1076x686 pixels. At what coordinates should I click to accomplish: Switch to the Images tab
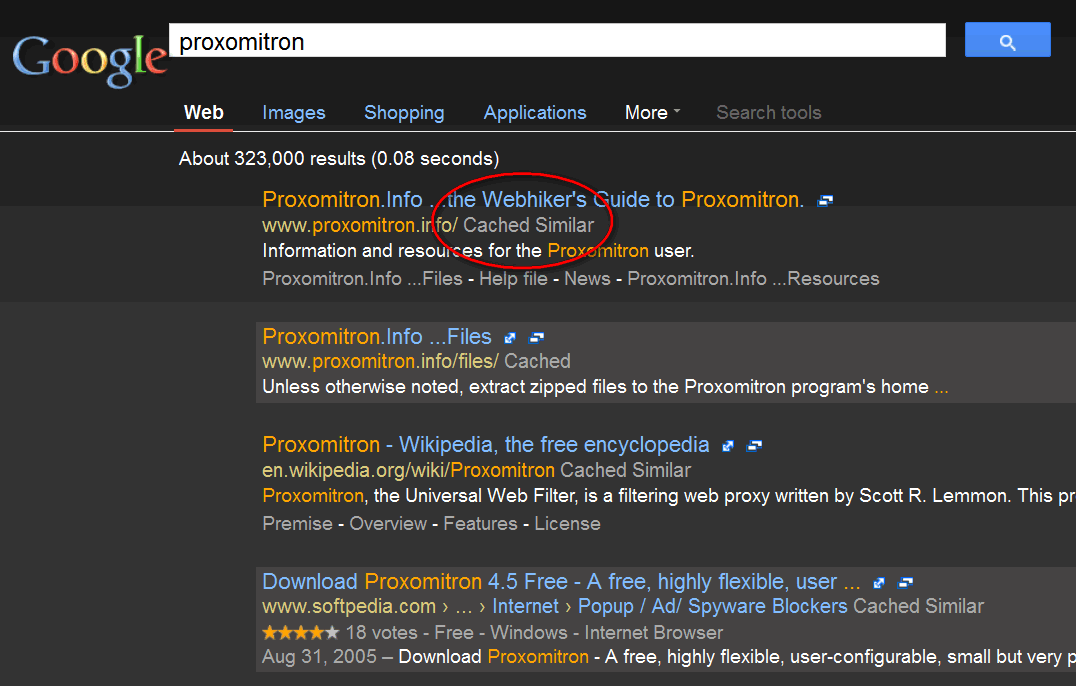pos(293,113)
